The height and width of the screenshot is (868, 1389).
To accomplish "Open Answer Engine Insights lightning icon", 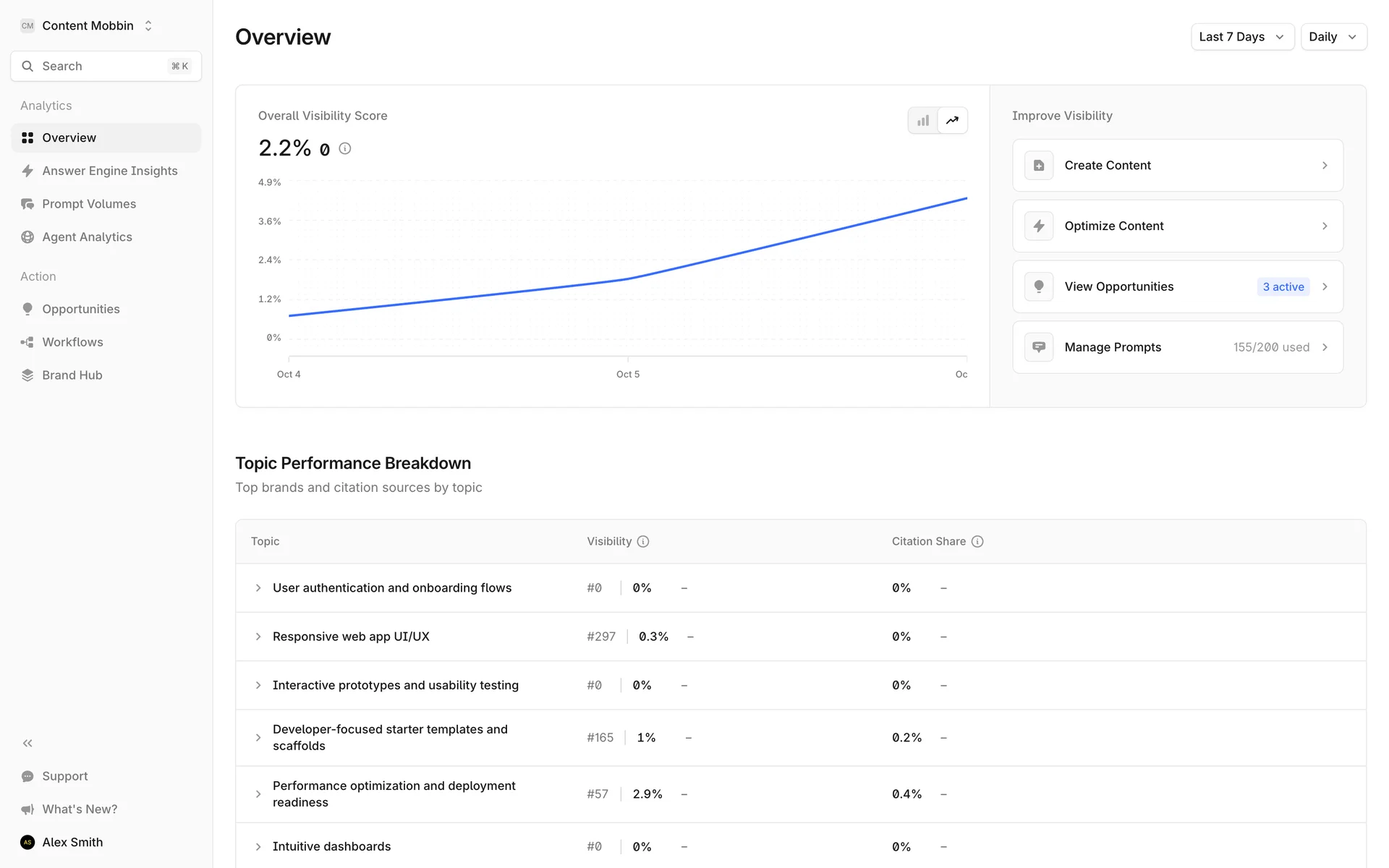I will [x=27, y=171].
